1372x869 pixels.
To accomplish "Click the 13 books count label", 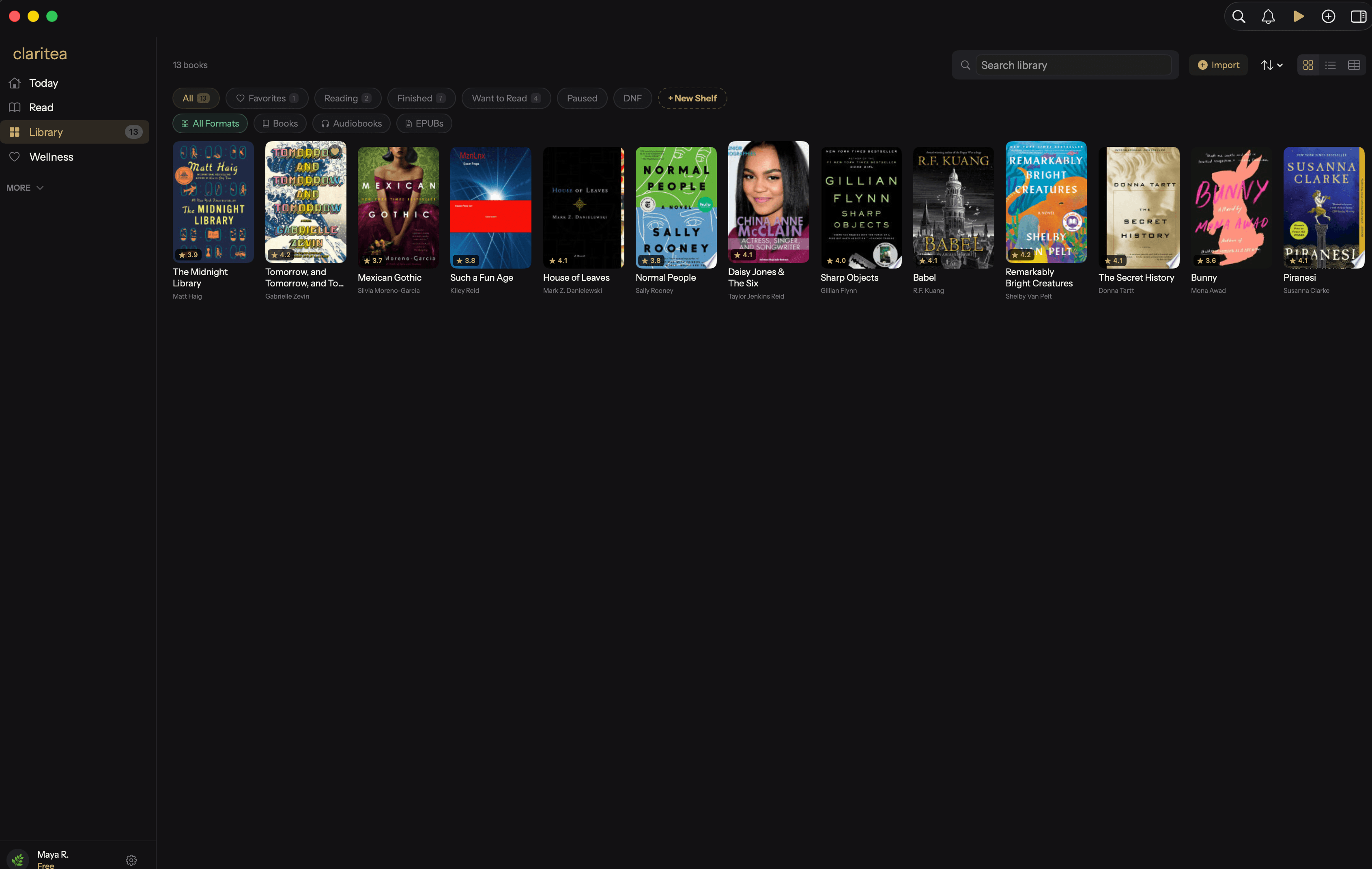I will point(190,66).
